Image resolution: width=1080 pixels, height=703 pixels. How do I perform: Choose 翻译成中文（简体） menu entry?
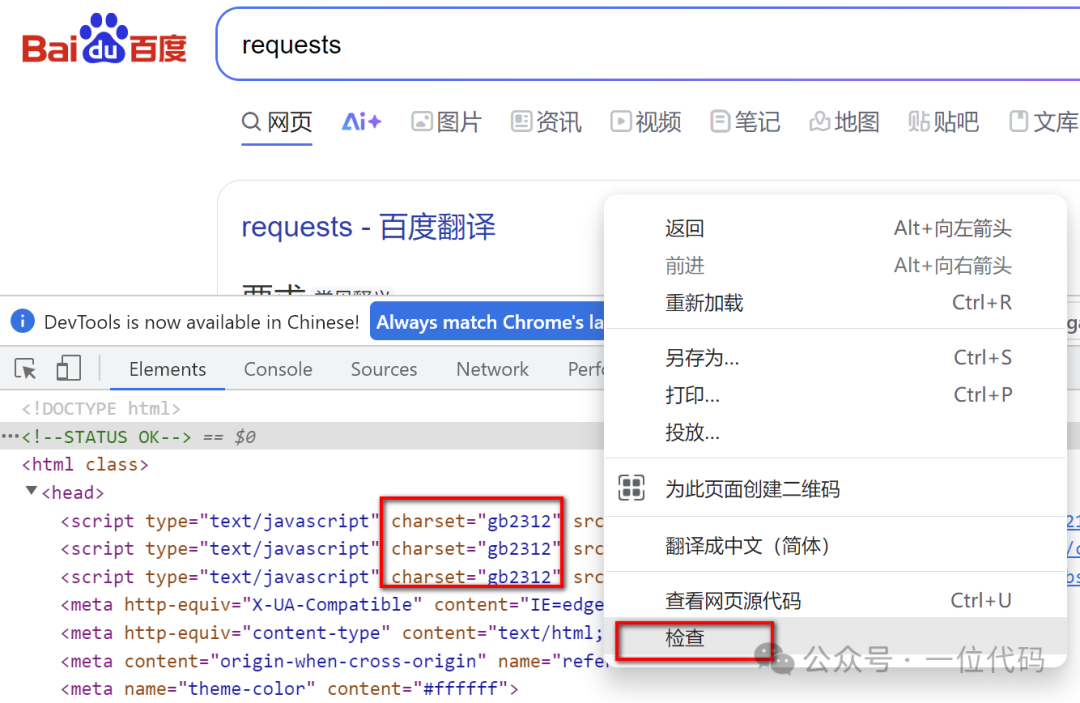click(835, 545)
